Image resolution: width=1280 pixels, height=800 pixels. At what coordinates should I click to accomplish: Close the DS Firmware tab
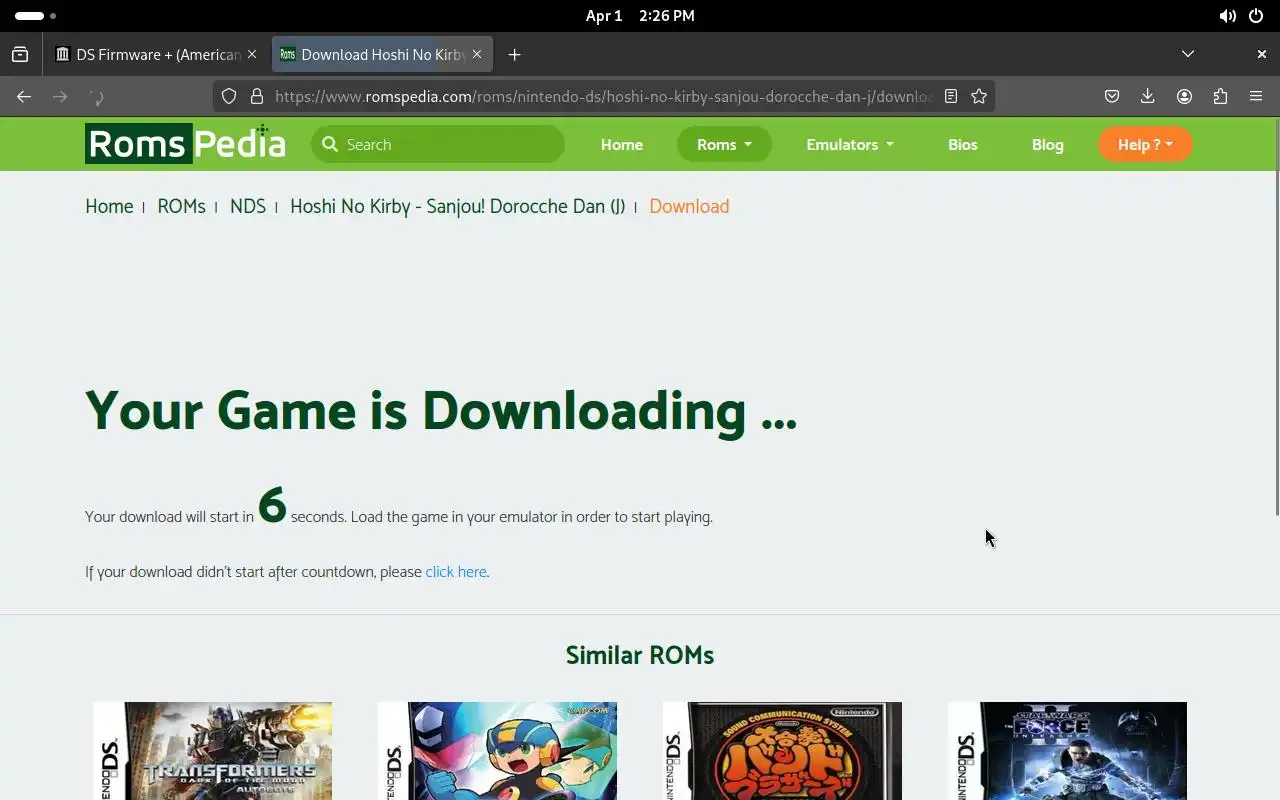[x=252, y=54]
